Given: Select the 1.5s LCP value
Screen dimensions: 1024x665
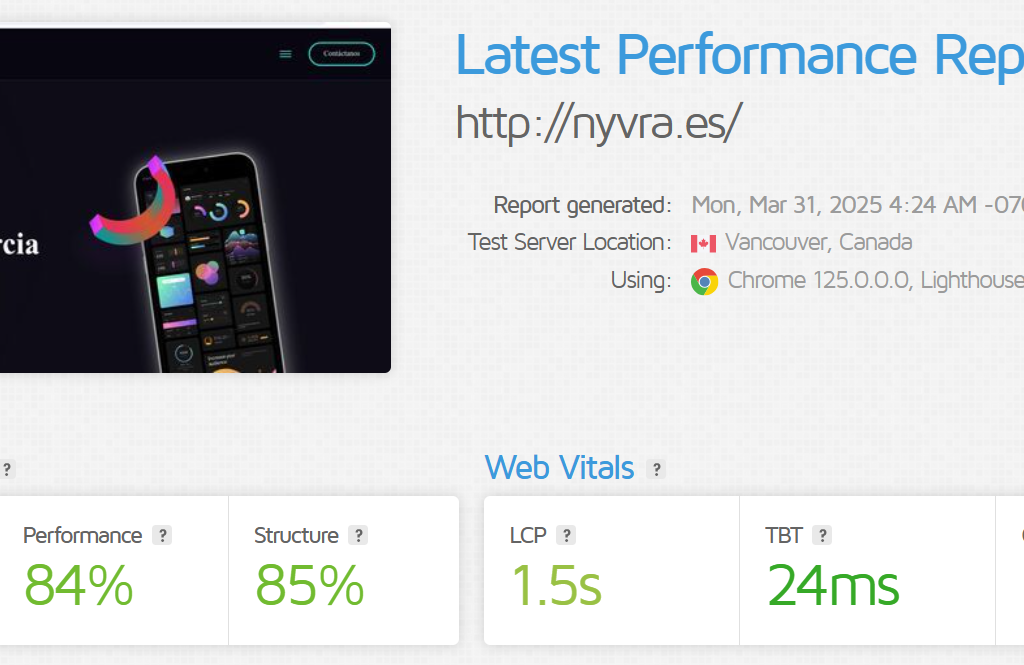Looking at the screenshot, I should tap(556, 585).
